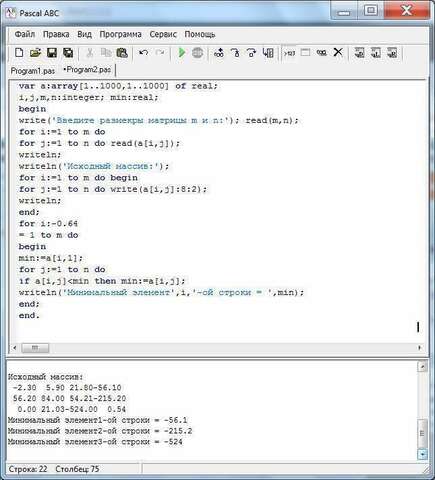435x480 pixels.
Task: Click the Save All icon
Action: 68,53
